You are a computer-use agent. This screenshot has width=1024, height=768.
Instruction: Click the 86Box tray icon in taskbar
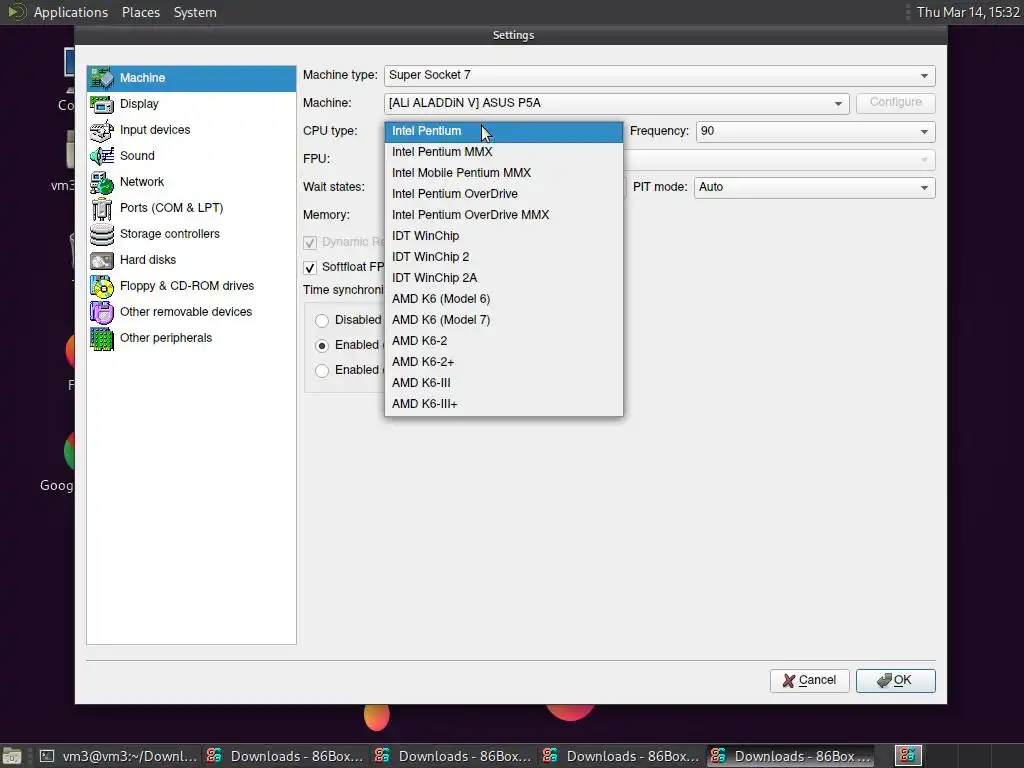[x=908, y=756]
